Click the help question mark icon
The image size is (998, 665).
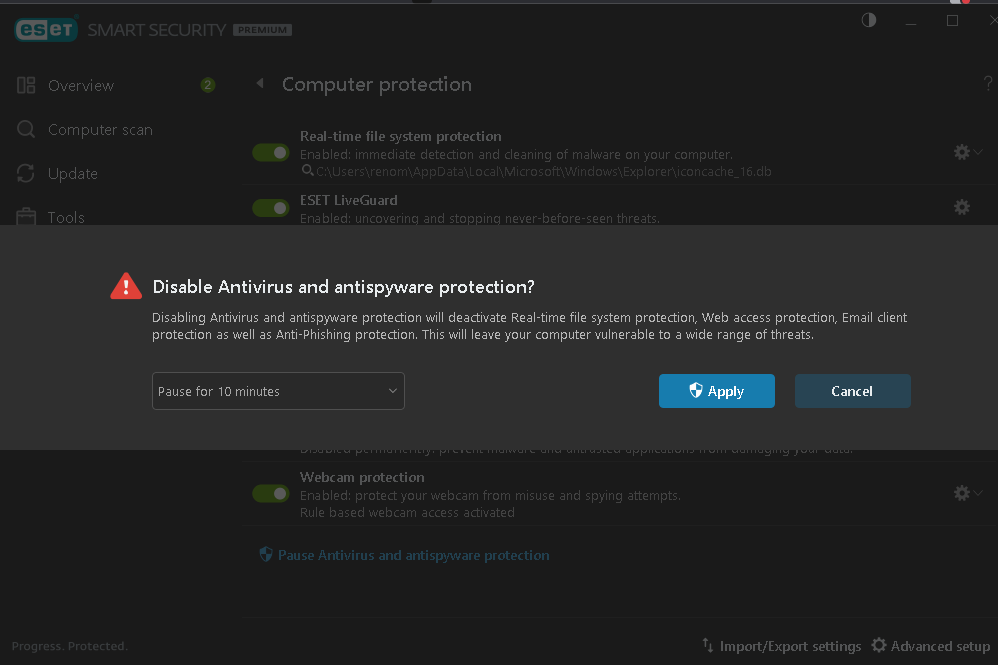click(988, 83)
